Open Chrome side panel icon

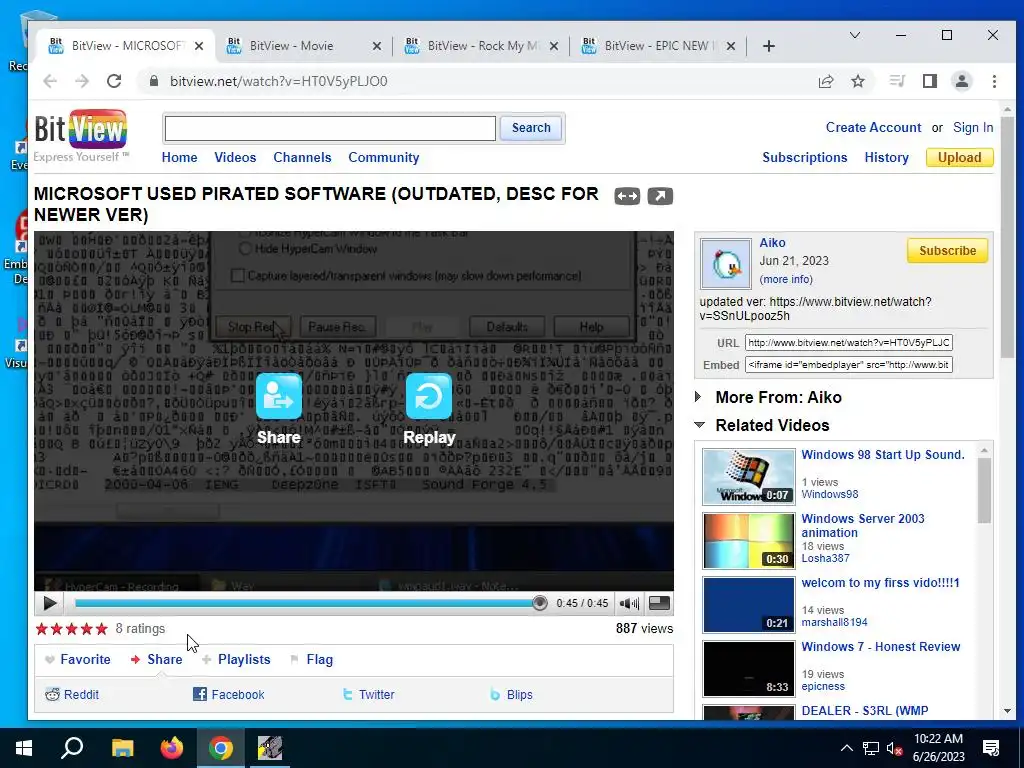[930, 81]
